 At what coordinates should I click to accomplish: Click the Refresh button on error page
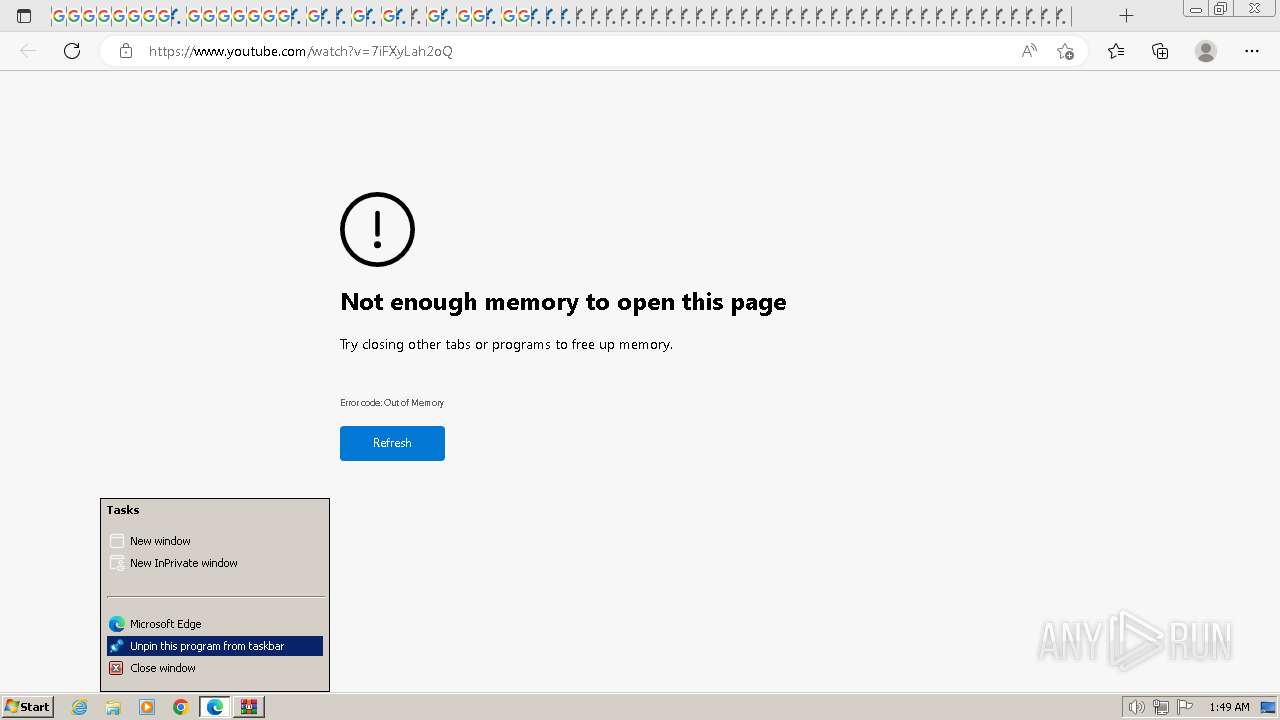pyautogui.click(x=392, y=443)
